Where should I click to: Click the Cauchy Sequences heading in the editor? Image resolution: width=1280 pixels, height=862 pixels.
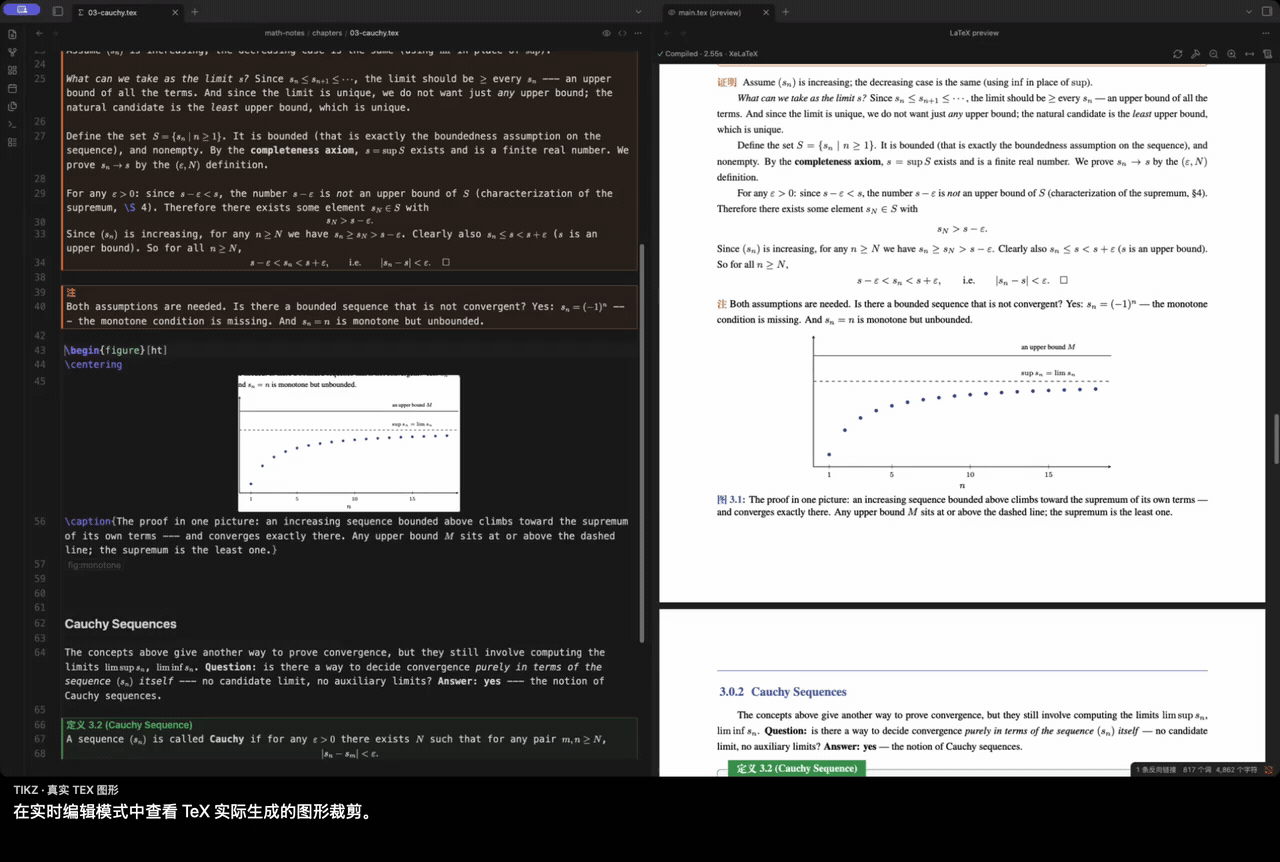[121, 624]
